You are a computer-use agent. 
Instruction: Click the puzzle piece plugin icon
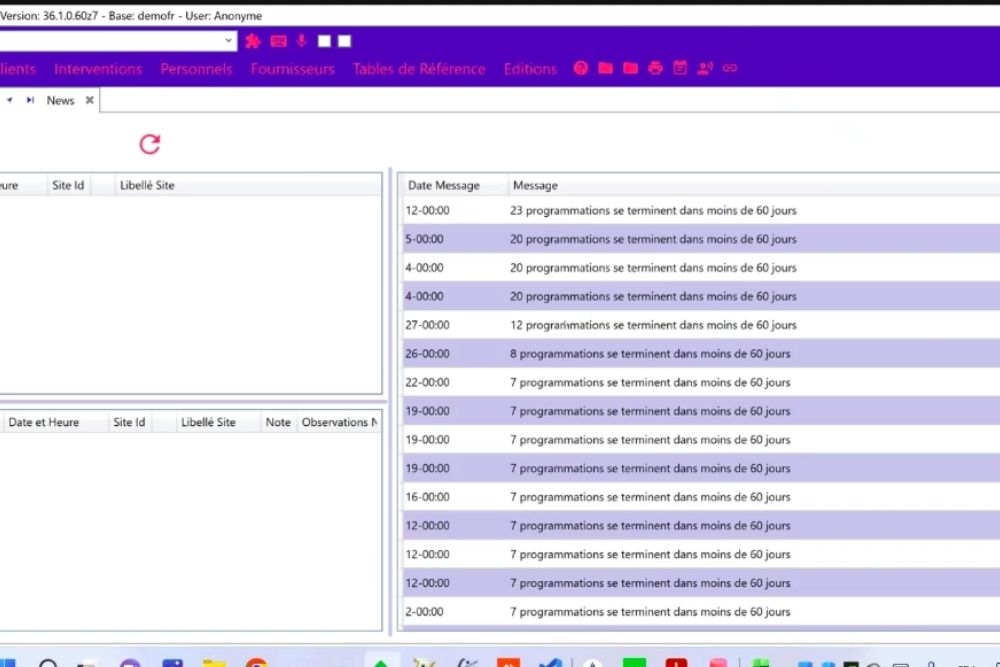click(253, 41)
